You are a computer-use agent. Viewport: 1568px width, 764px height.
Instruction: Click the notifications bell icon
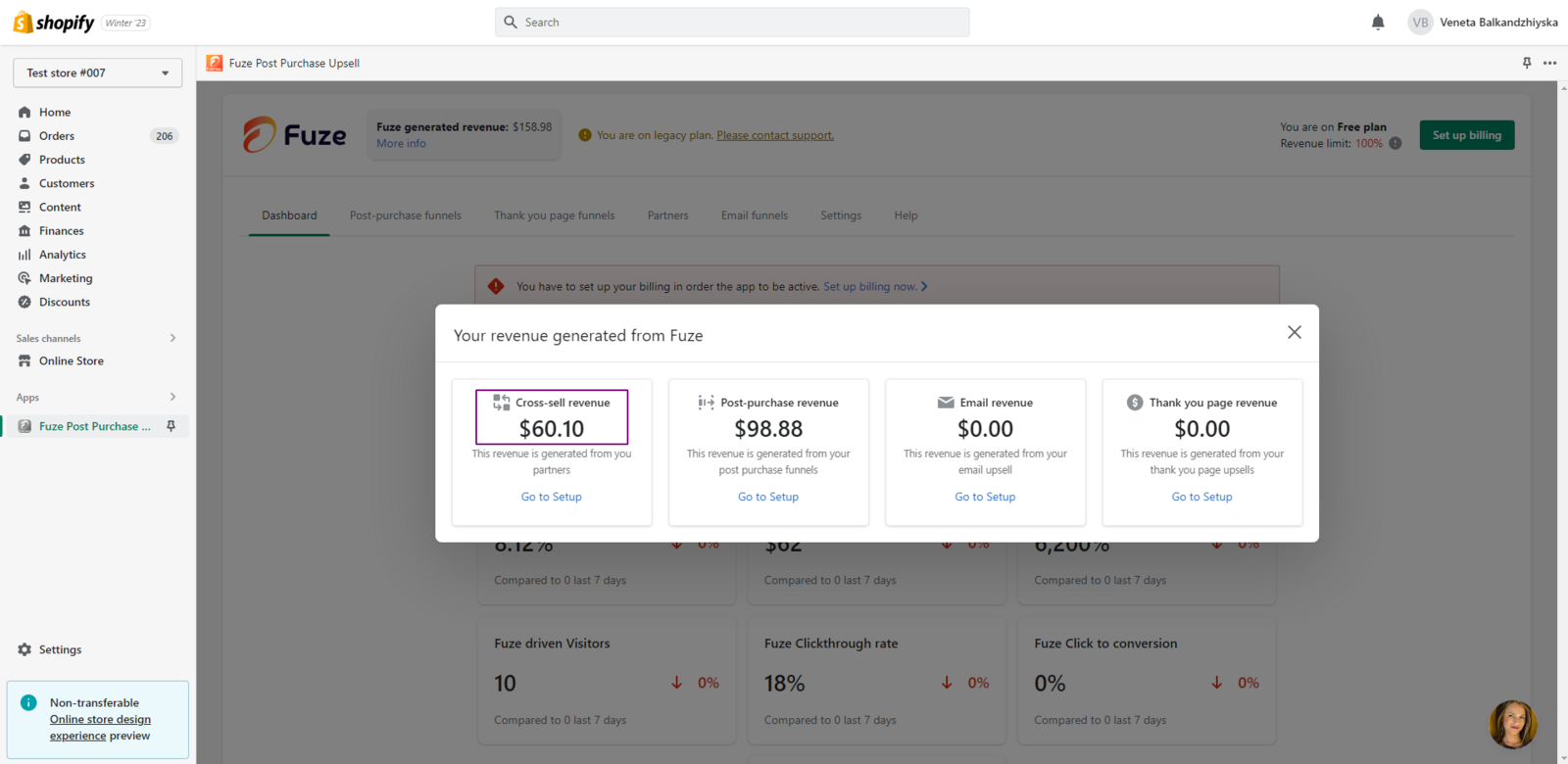(x=1378, y=23)
